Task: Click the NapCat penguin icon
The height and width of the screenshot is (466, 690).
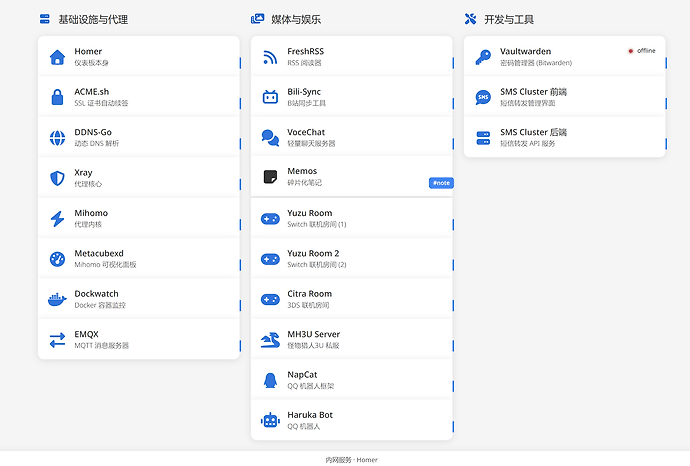Action: coord(270,380)
